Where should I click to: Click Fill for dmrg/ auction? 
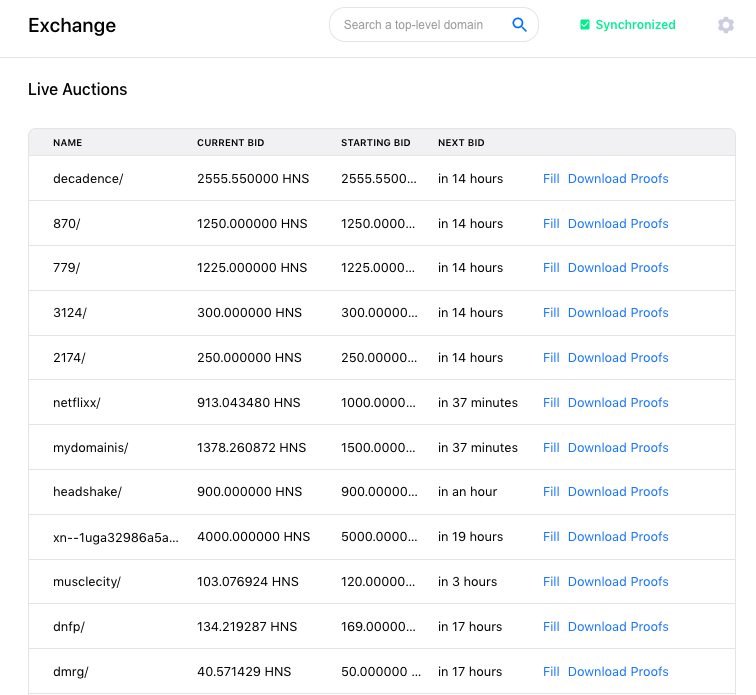[551, 671]
